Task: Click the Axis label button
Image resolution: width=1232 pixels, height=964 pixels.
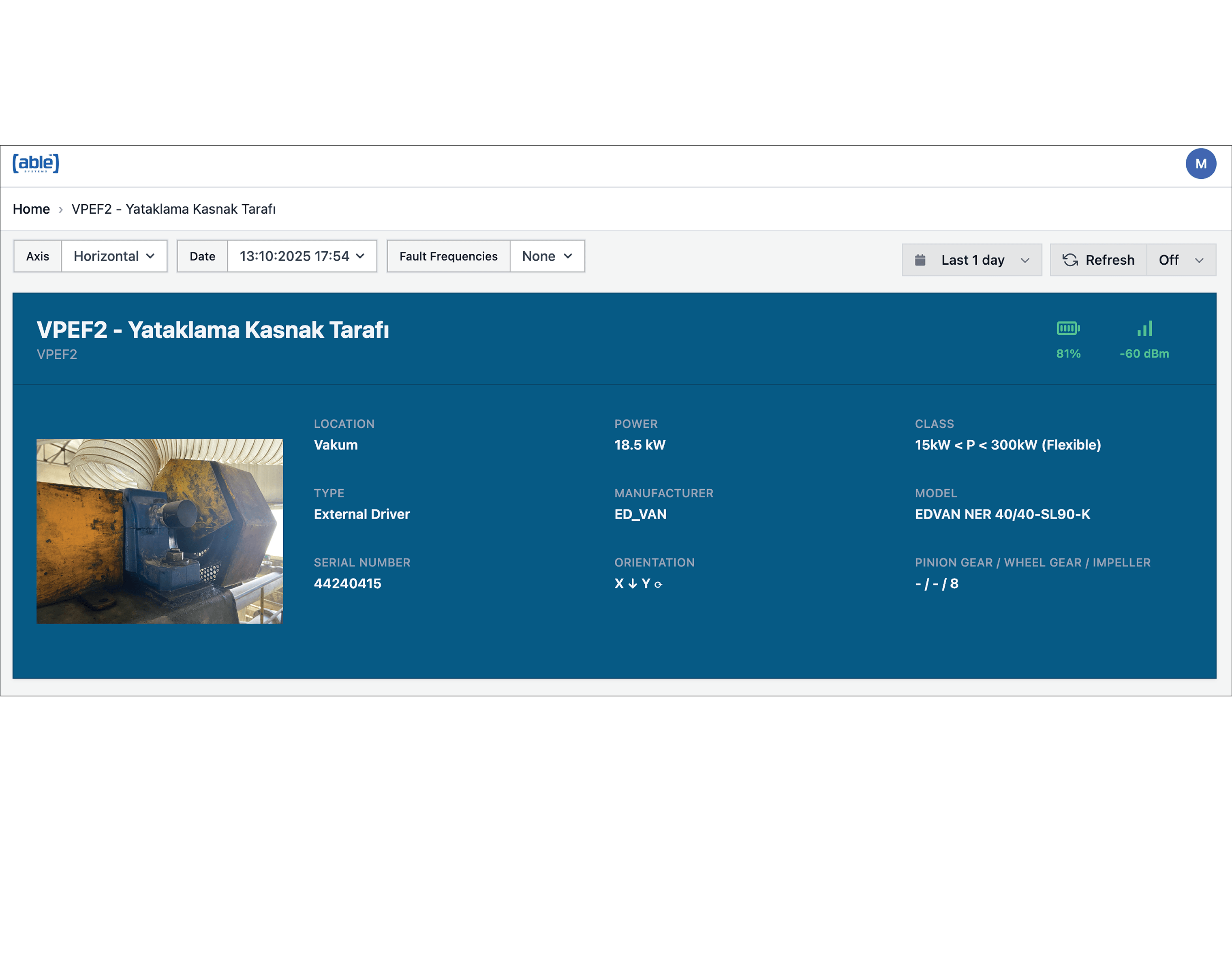Action: pyautogui.click(x=38, y=256)
